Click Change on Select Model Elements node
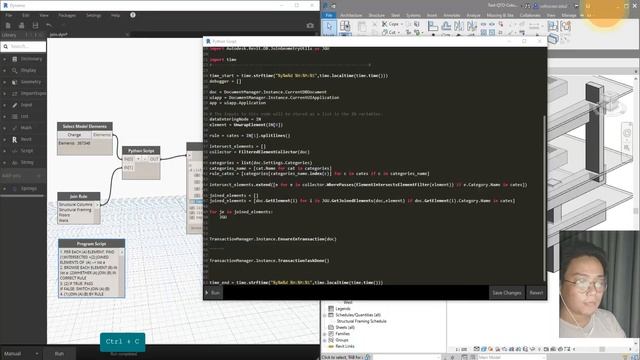Image resolution: width=640 pixels, height=360 pixels. click(x=74, y=135)
